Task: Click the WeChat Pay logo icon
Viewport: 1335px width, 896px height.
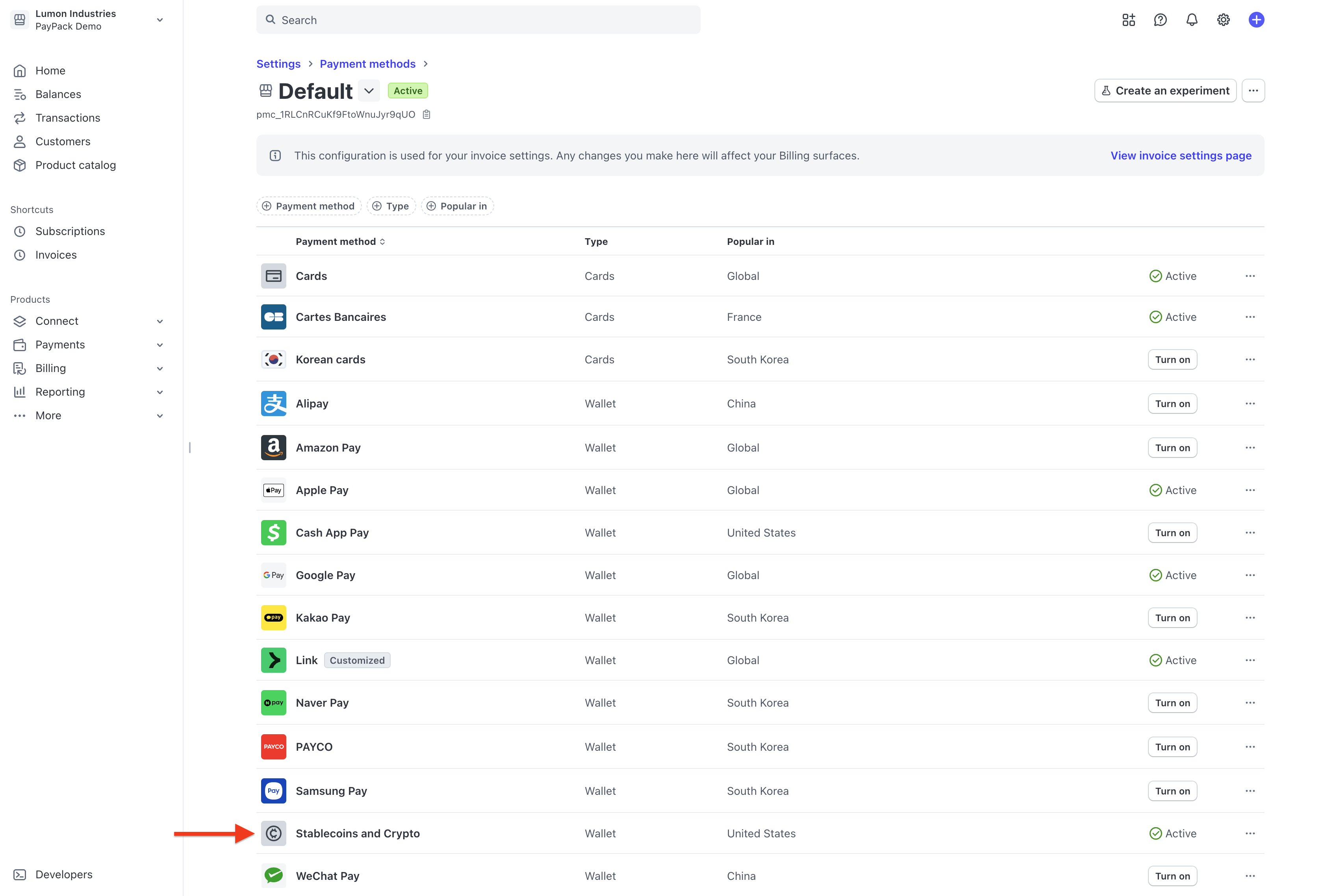Action: tap(274, 876)
